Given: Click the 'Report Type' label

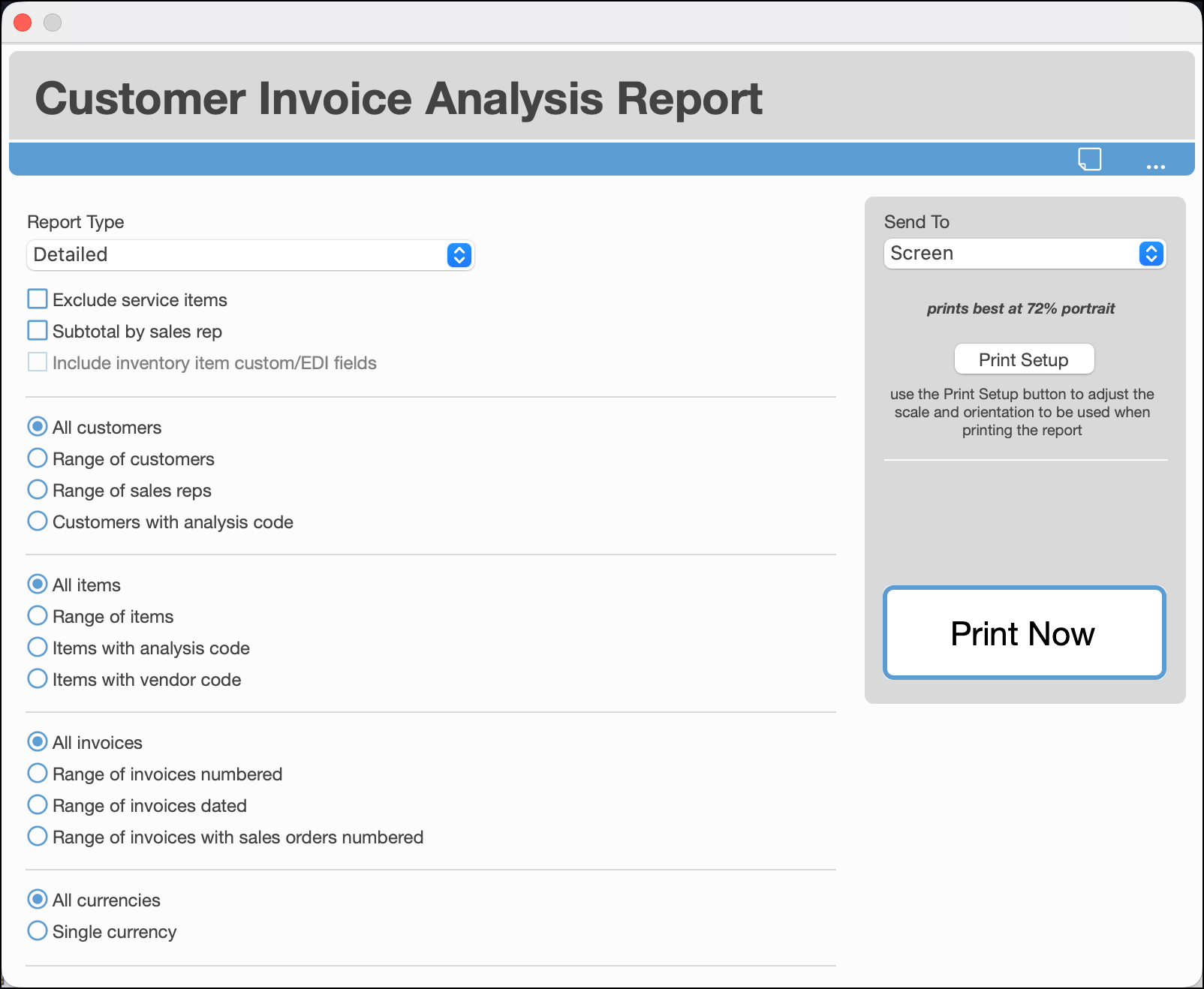Looking at the screenshot, I should coord(76,222).
